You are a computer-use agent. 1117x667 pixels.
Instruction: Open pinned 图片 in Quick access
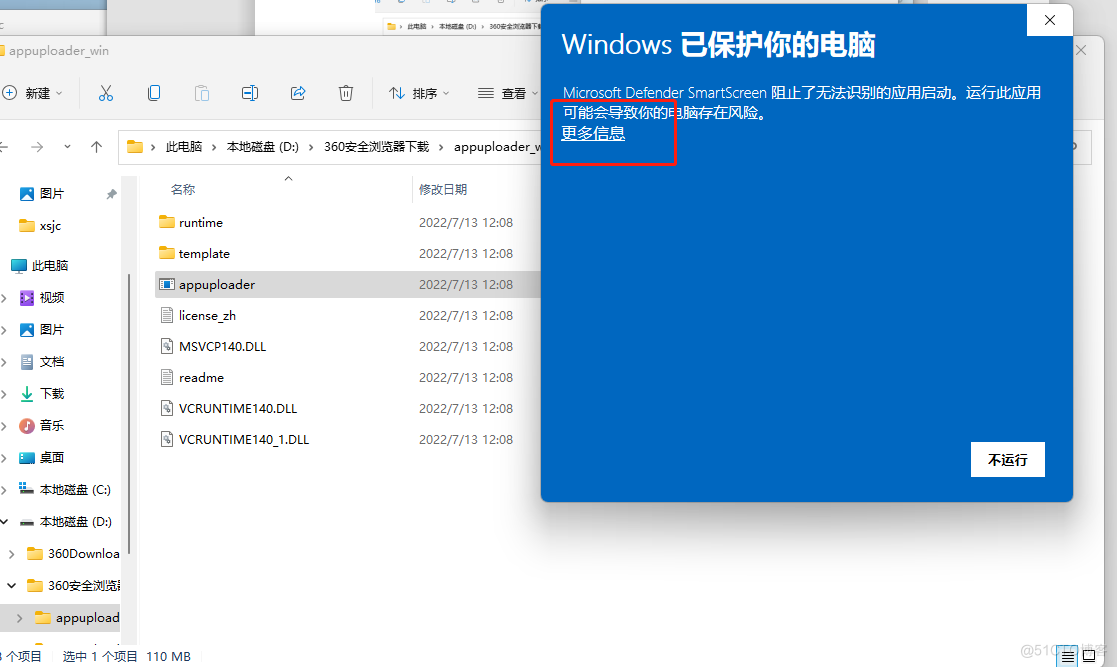(x=51, y=194)
